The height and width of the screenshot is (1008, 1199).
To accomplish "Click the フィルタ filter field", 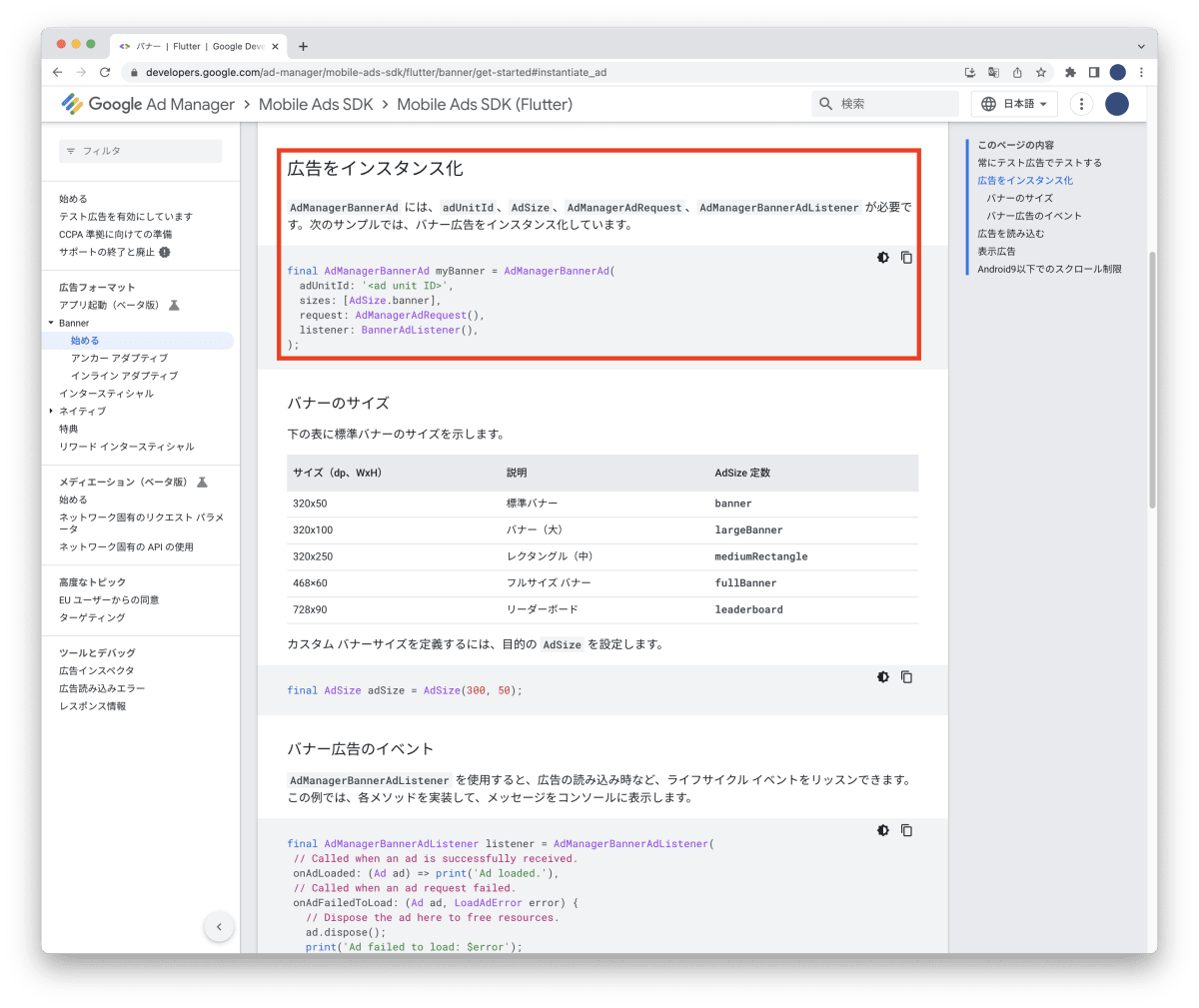I will [x=141, y=151].
